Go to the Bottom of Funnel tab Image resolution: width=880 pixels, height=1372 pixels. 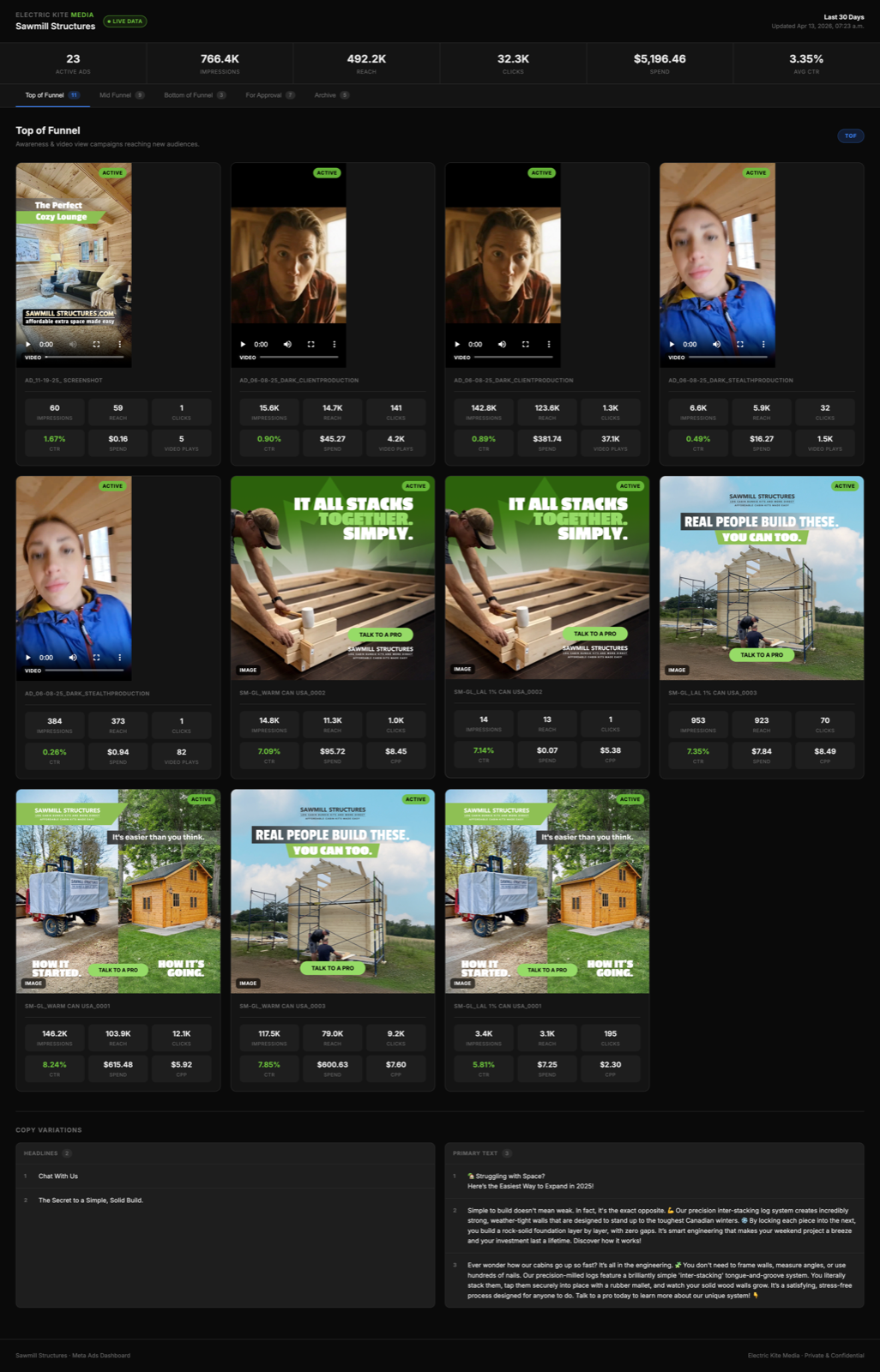[x=194, y=95]
